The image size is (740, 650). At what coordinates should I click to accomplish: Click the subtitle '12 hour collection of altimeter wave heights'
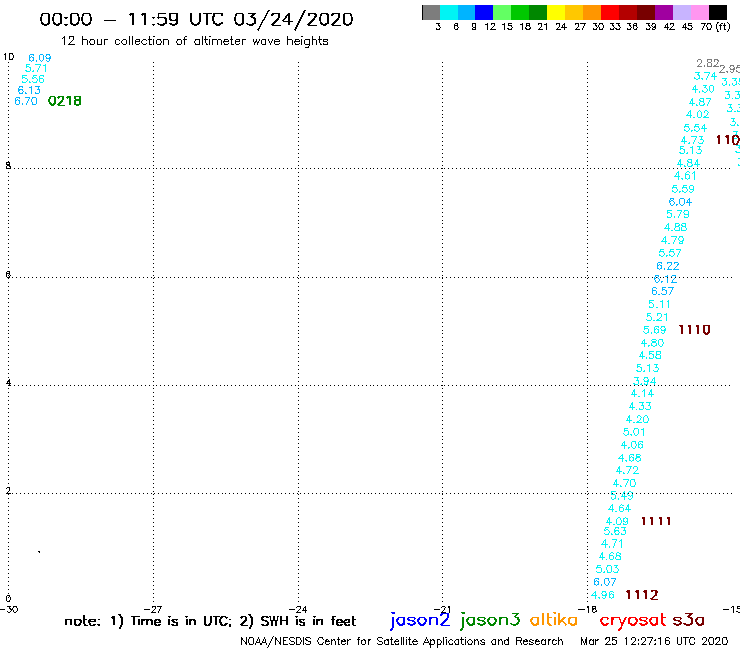pyautogui.click(x=194, y=41)
